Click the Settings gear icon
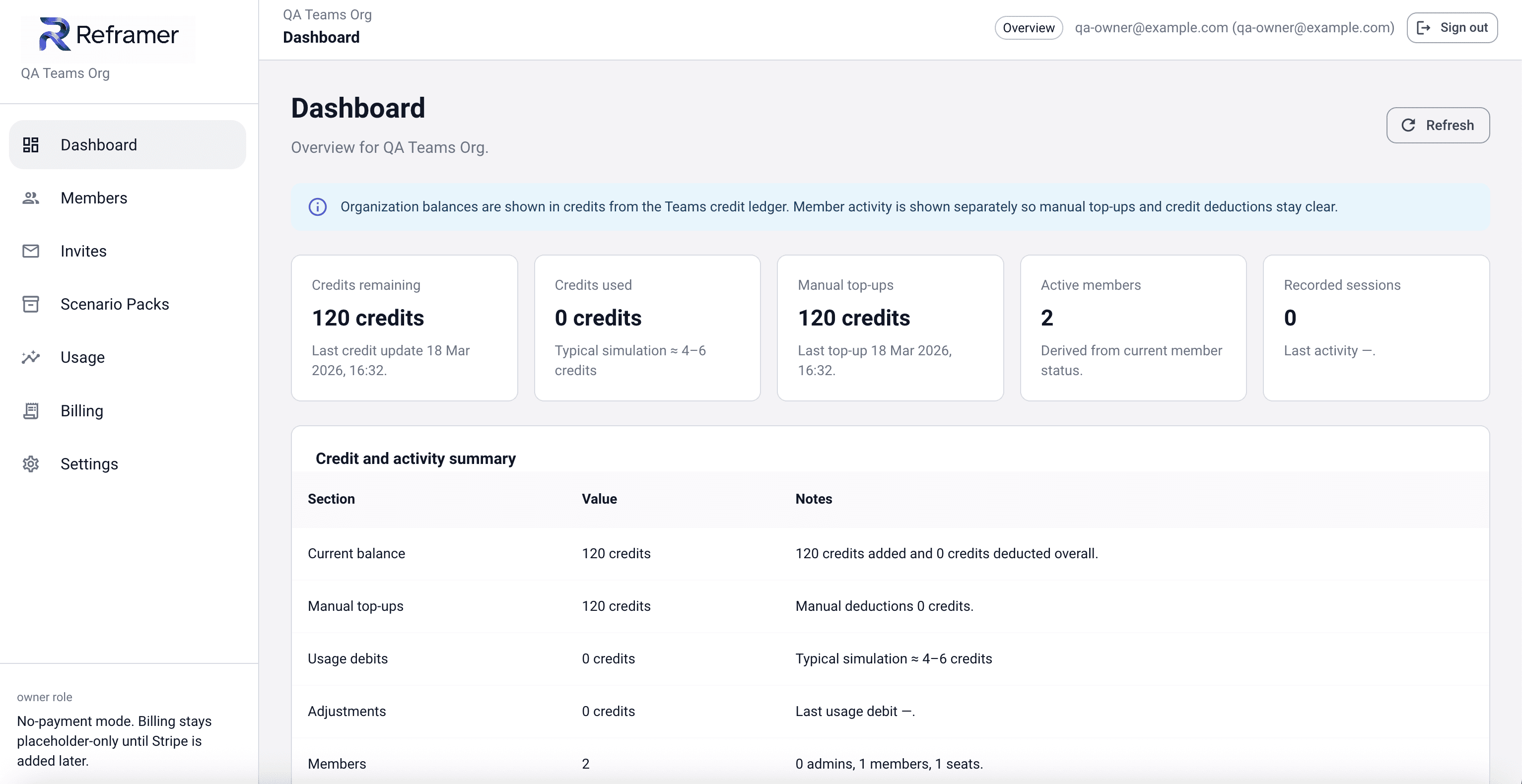This screenshot has height=784, width=1522. (x=31, y=464)
